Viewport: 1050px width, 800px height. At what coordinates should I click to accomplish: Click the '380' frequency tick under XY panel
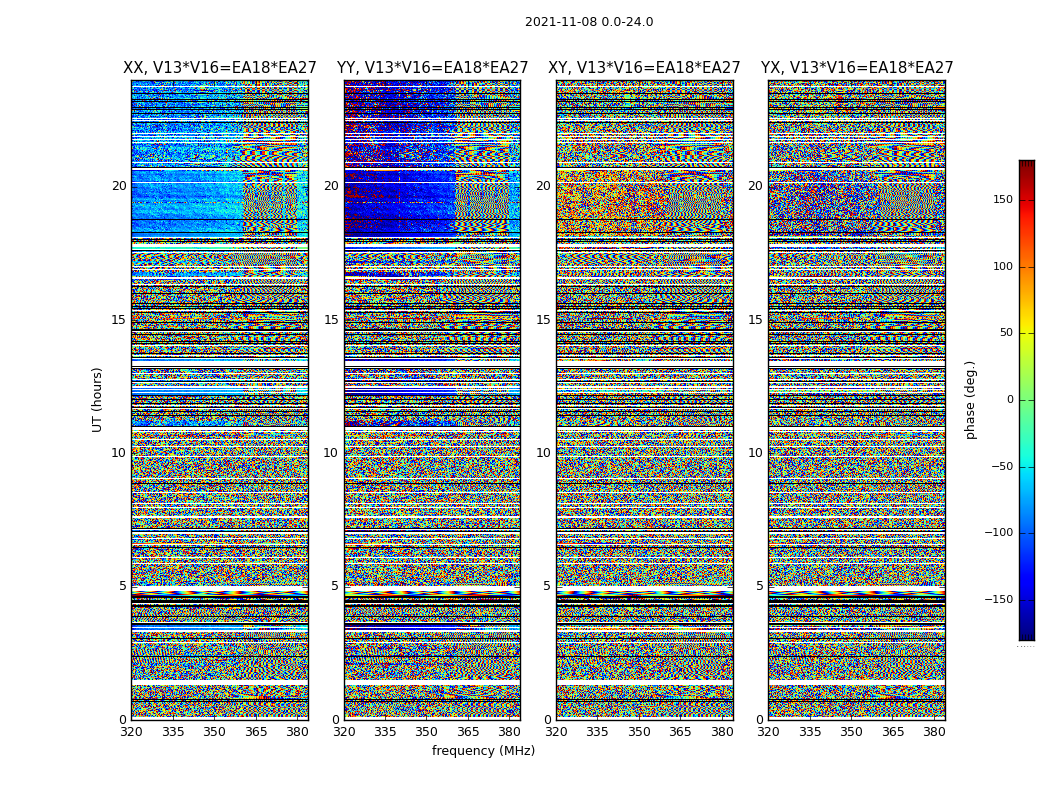click(722, 732)
